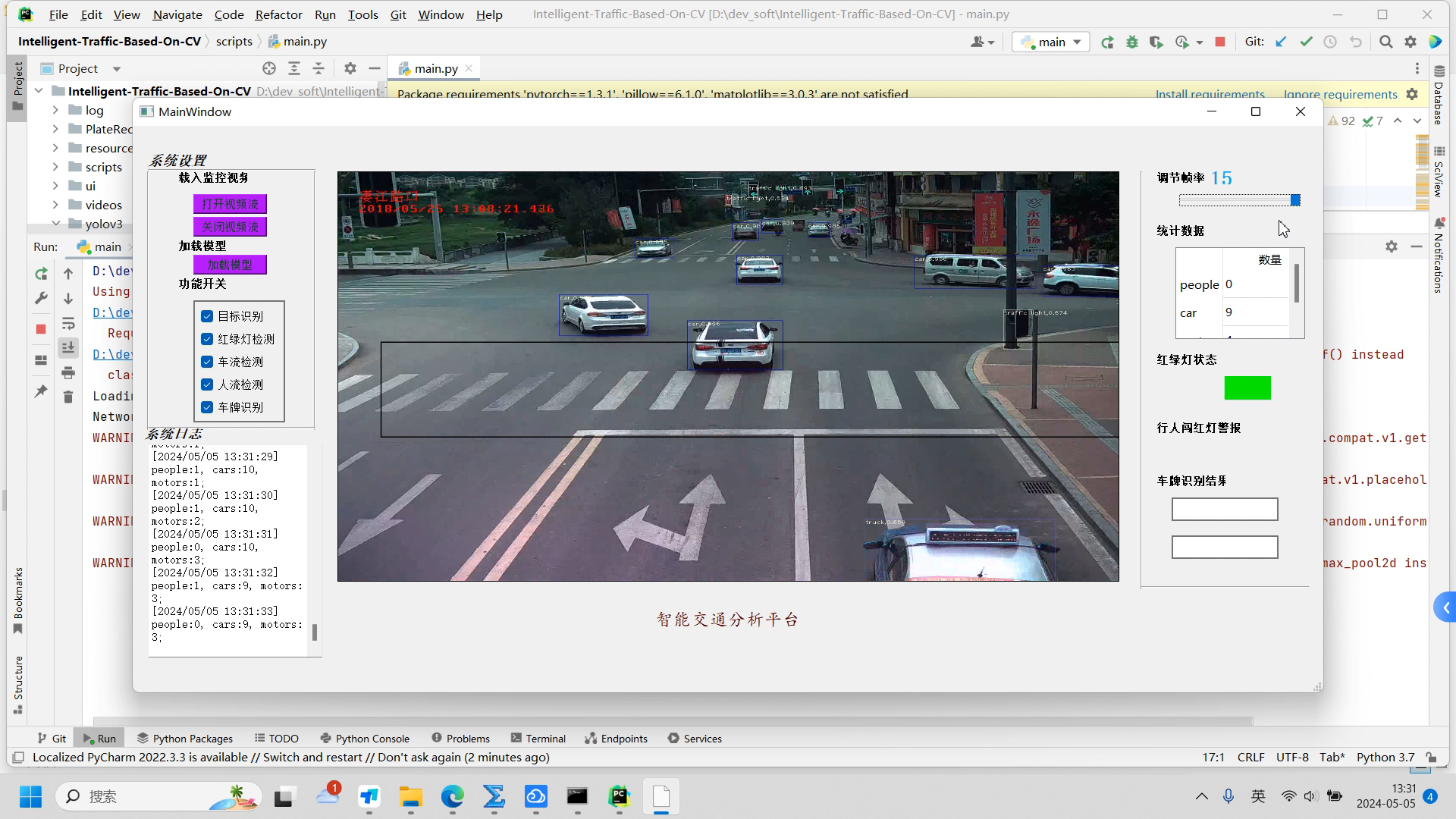Toggle 红绿灯检测 checkbox
Screen dimensions: 1456x819
tap(207, 339)
